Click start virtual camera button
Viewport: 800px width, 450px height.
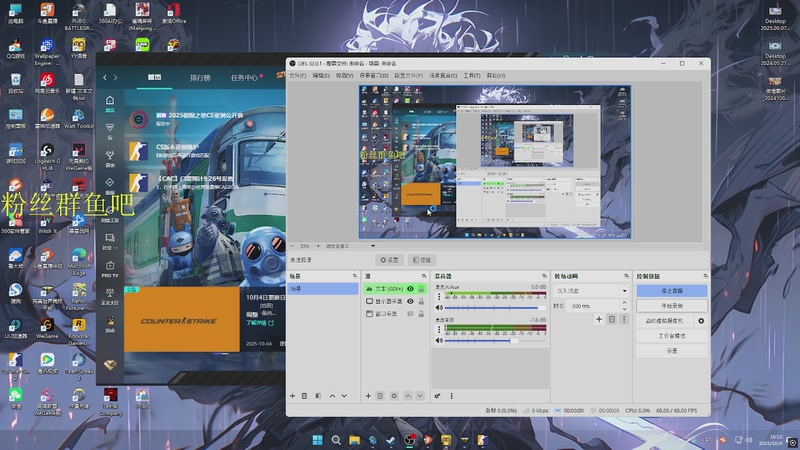(665, 321)
